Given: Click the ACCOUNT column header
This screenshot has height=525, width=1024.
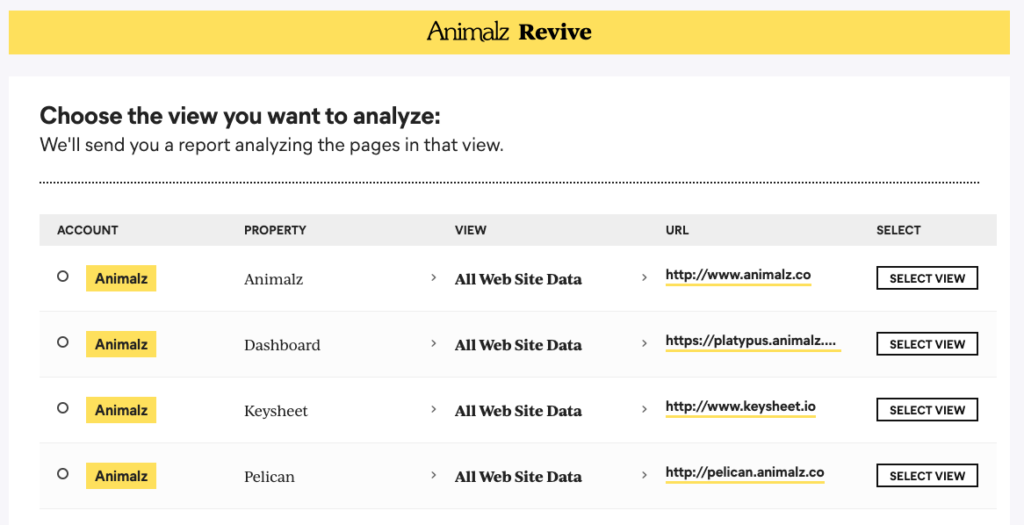Looking at the screenshot, I should tap(88, 230).
